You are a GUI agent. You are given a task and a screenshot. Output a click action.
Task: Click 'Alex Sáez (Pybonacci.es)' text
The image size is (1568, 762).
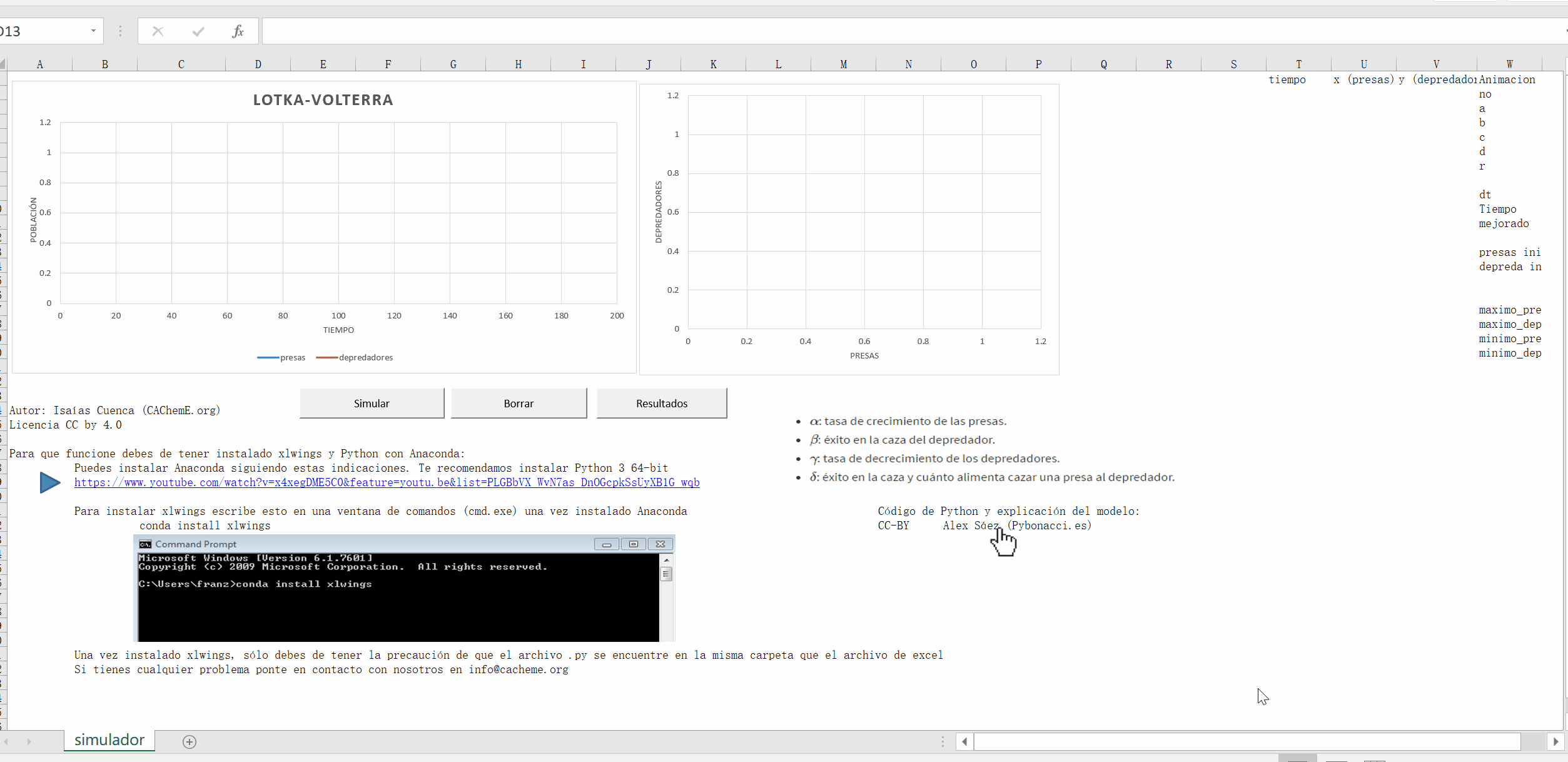[1017, 526]
